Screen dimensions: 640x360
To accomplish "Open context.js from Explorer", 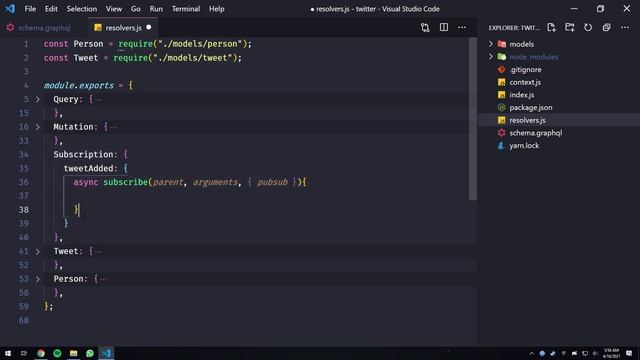I will (x=525, y=82).
